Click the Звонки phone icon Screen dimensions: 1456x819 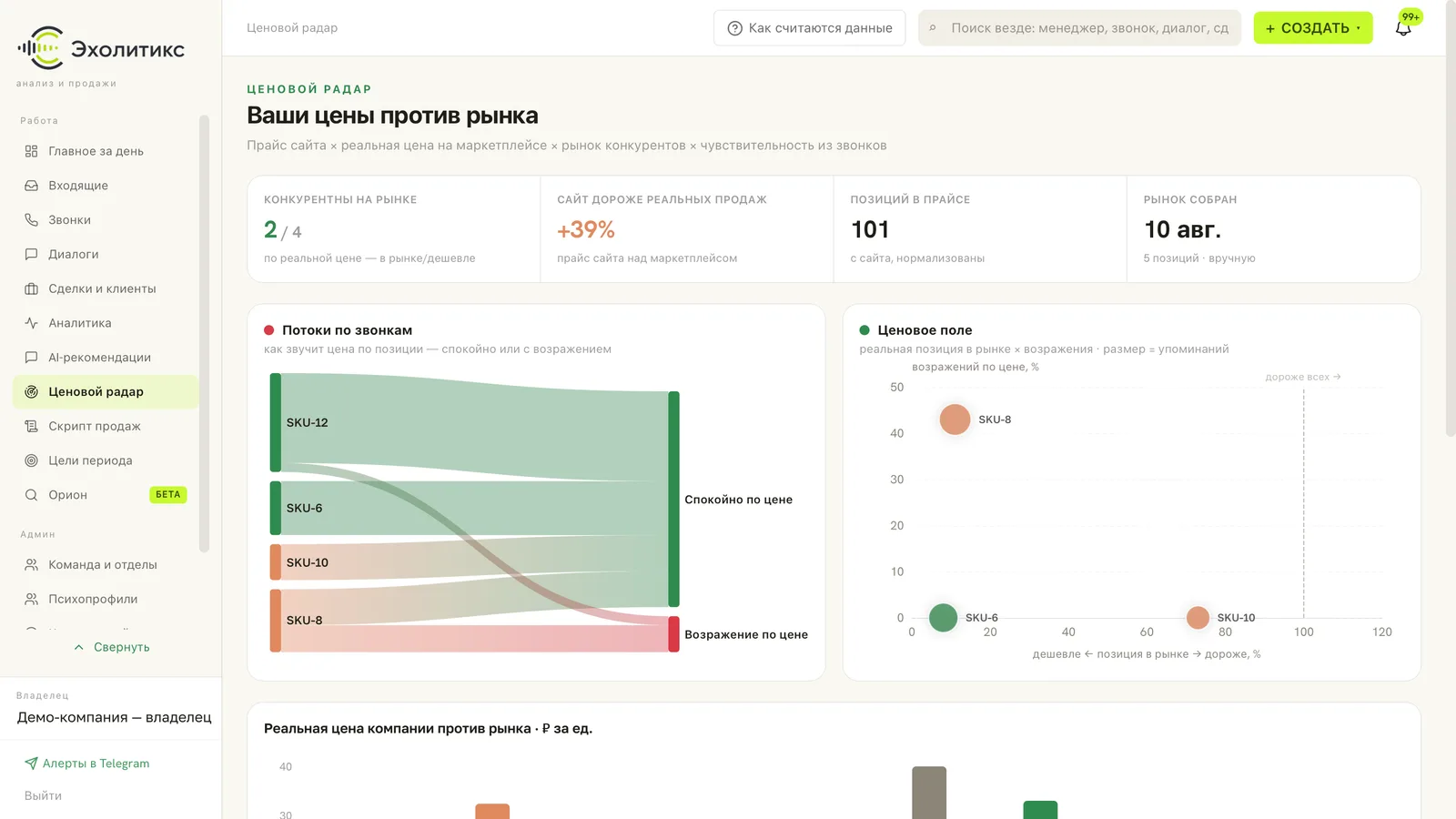click(x=31, y=220)
